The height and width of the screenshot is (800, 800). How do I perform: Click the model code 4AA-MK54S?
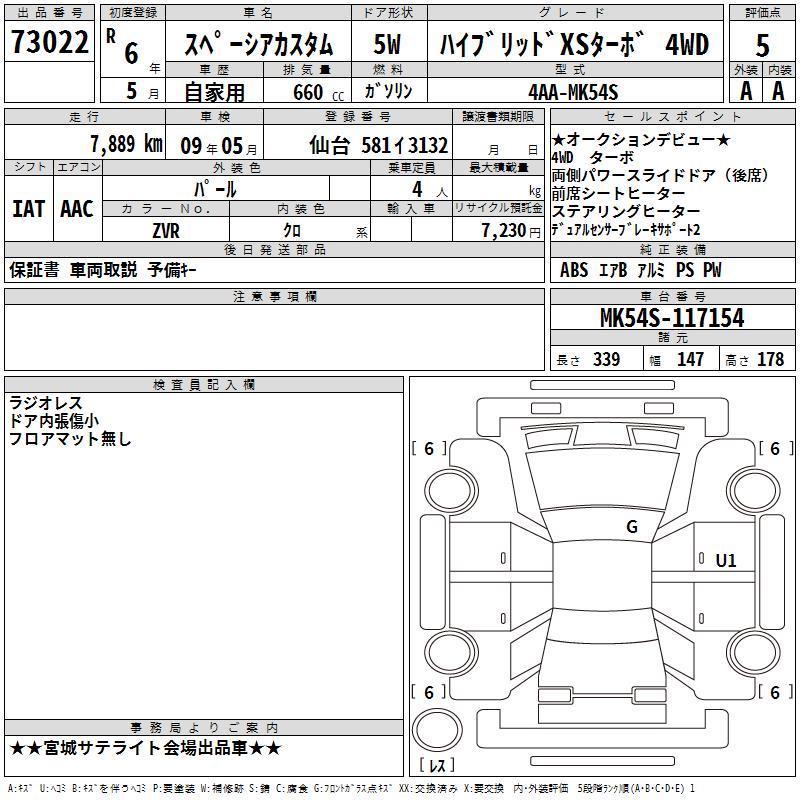pos(573,92)
